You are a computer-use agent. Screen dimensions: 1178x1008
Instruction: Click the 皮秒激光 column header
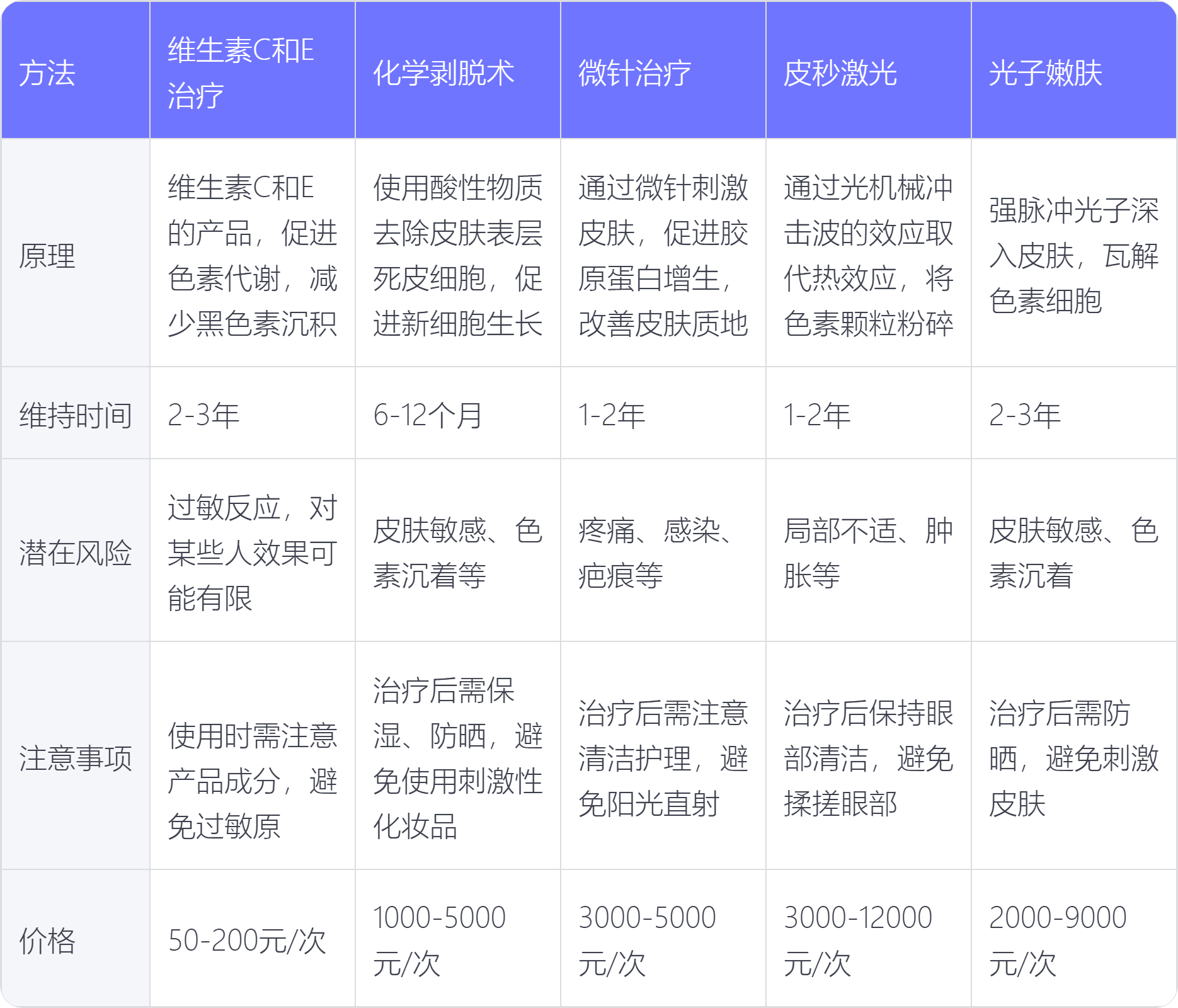[840, 73]
